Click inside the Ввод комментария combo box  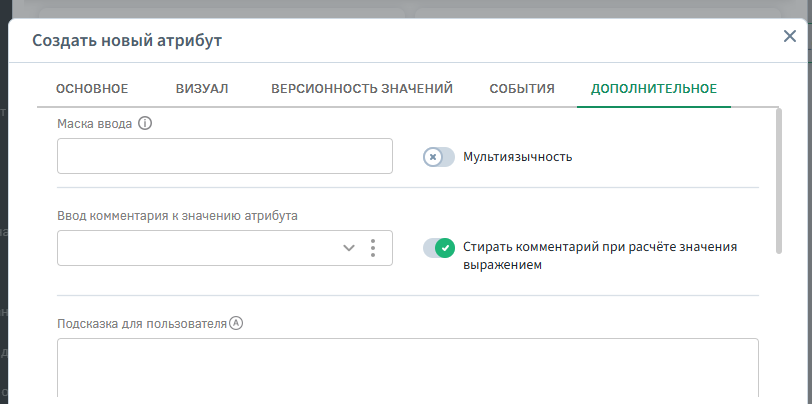coord(195,248)
